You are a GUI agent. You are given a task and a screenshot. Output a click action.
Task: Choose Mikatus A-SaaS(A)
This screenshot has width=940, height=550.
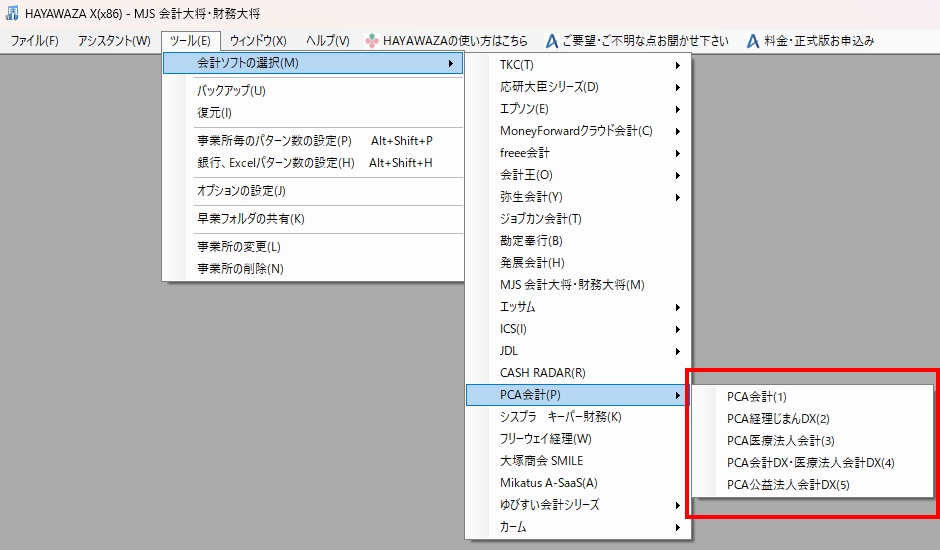[578, 483]
